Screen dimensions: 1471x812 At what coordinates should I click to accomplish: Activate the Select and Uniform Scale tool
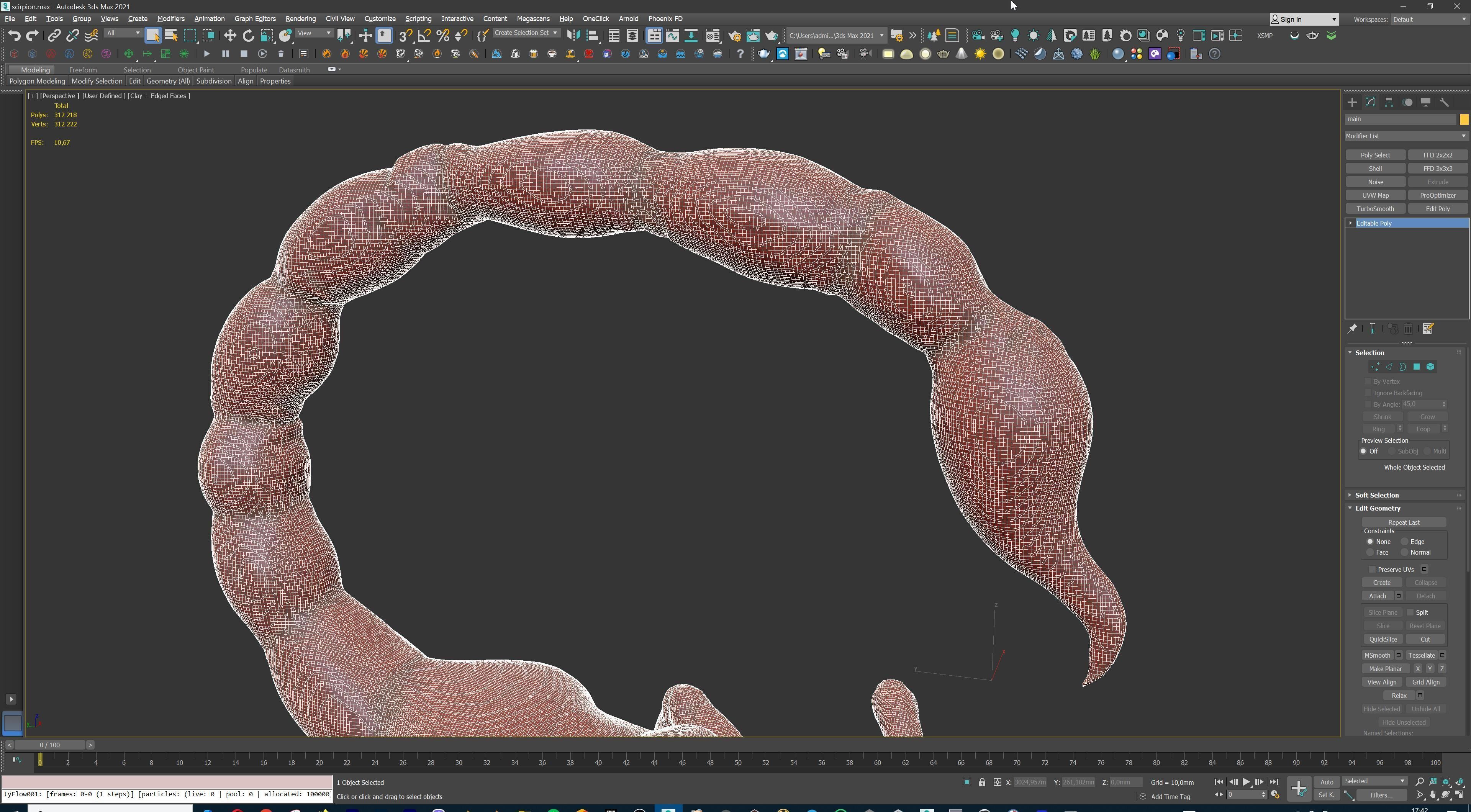pos(267,36)
